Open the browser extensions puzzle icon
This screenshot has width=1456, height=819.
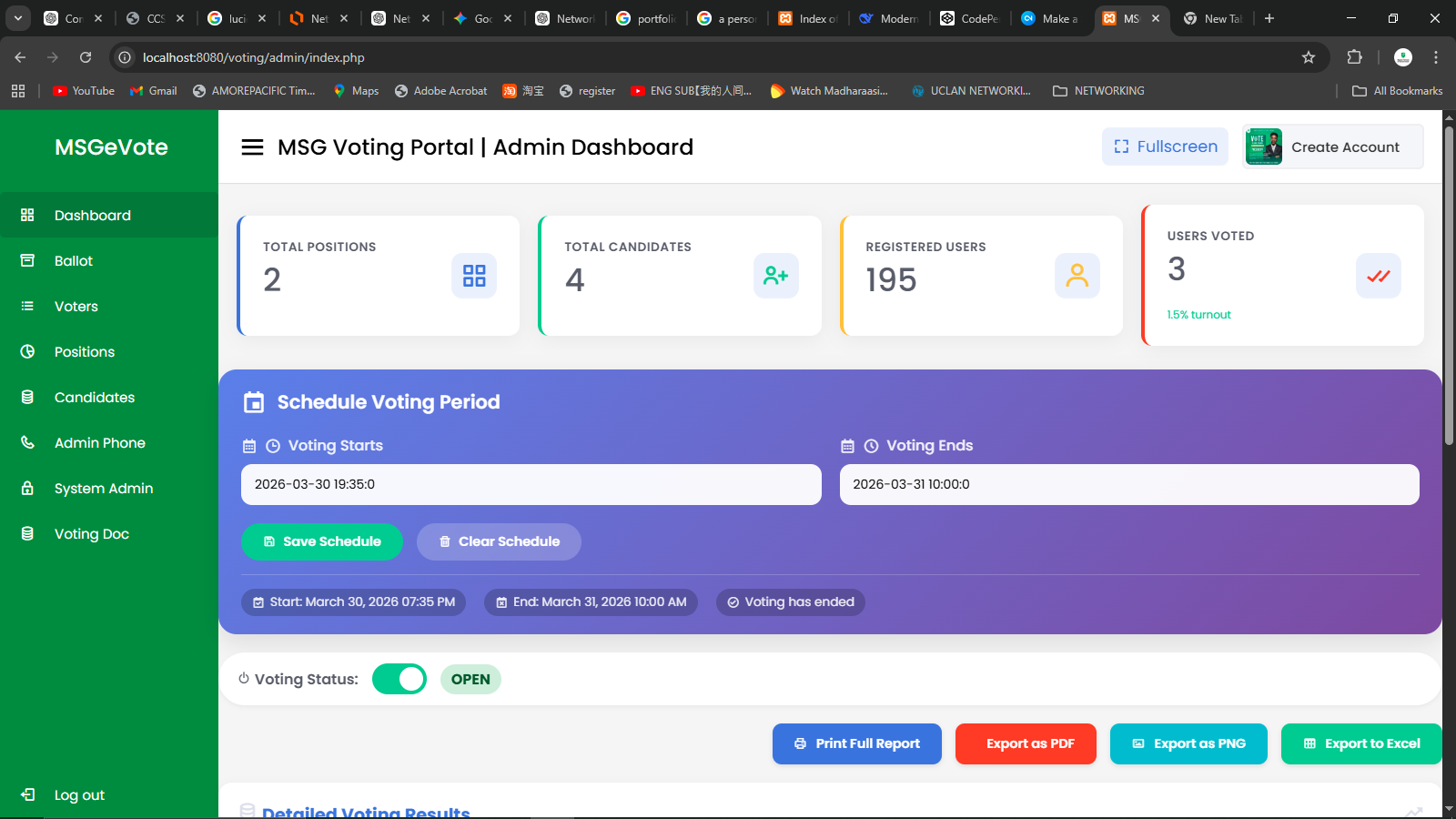coord(1354,57)
